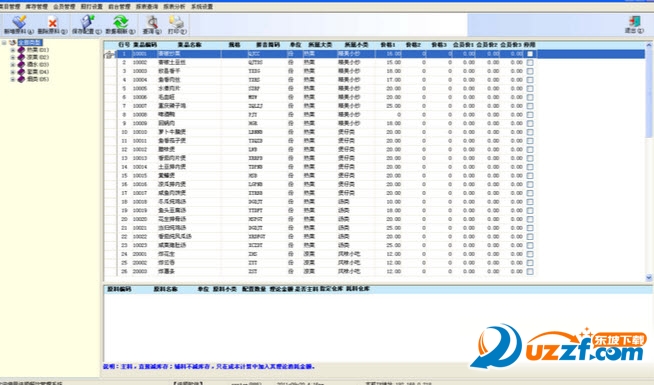Expand the 凉菜 (02) category node

pyautogui.click(x=13, y=57)
